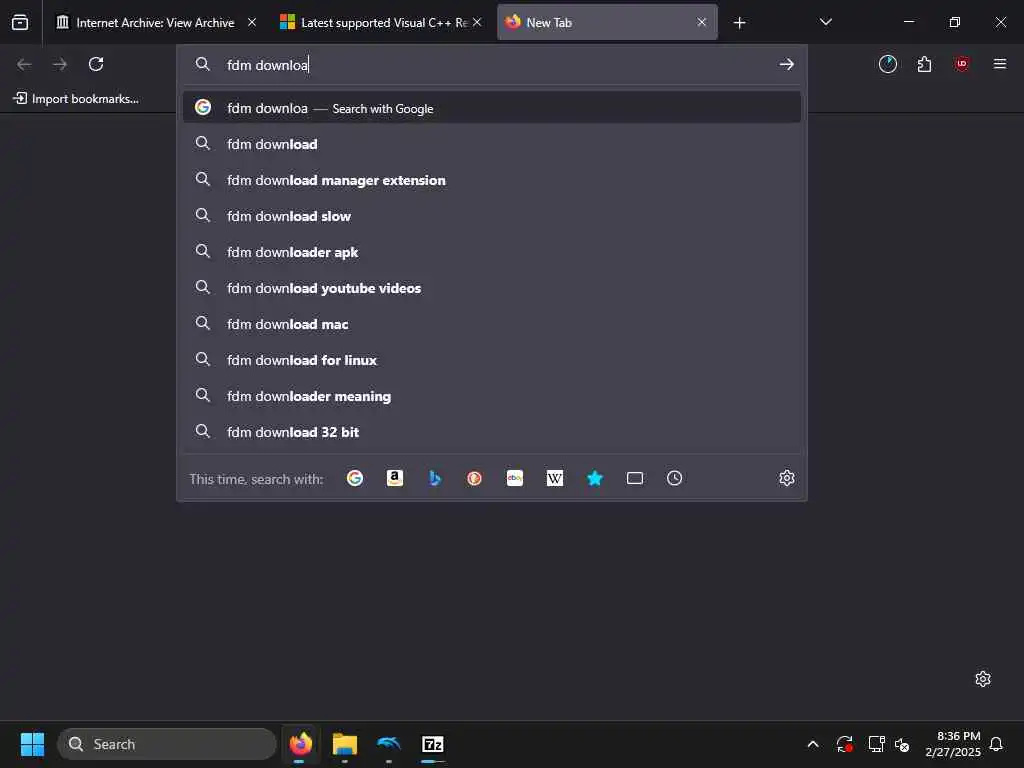This screenshot has height=768, width=1024.
Task: Search with eBay one-off engine icon
Action: pos(515,478)
